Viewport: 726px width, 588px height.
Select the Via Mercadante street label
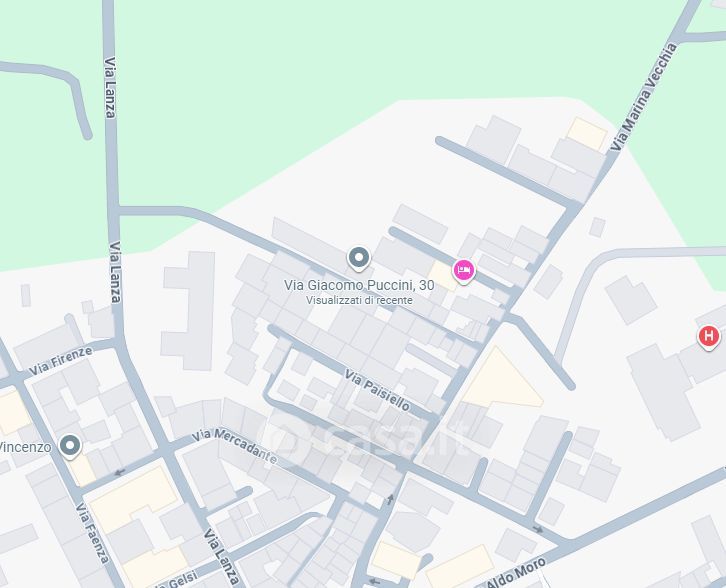pyautogui.click(x=234, y=446)
